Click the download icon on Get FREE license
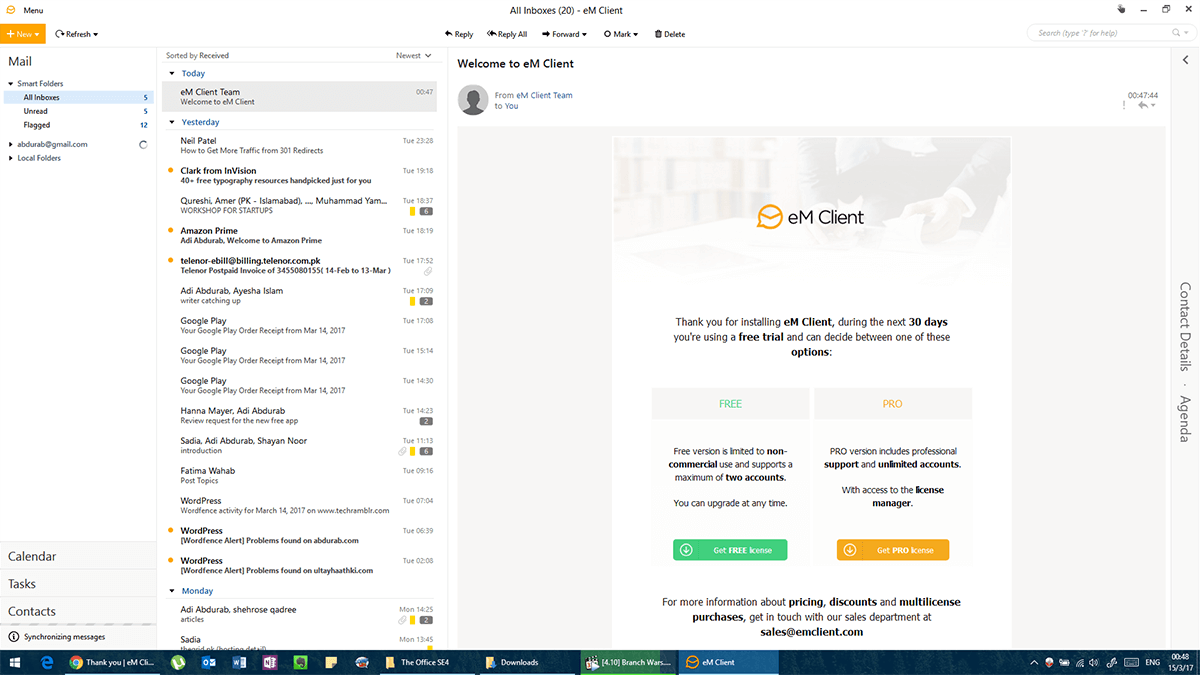The height and width of the screenshot is (675, 1200). pos(686,550)
